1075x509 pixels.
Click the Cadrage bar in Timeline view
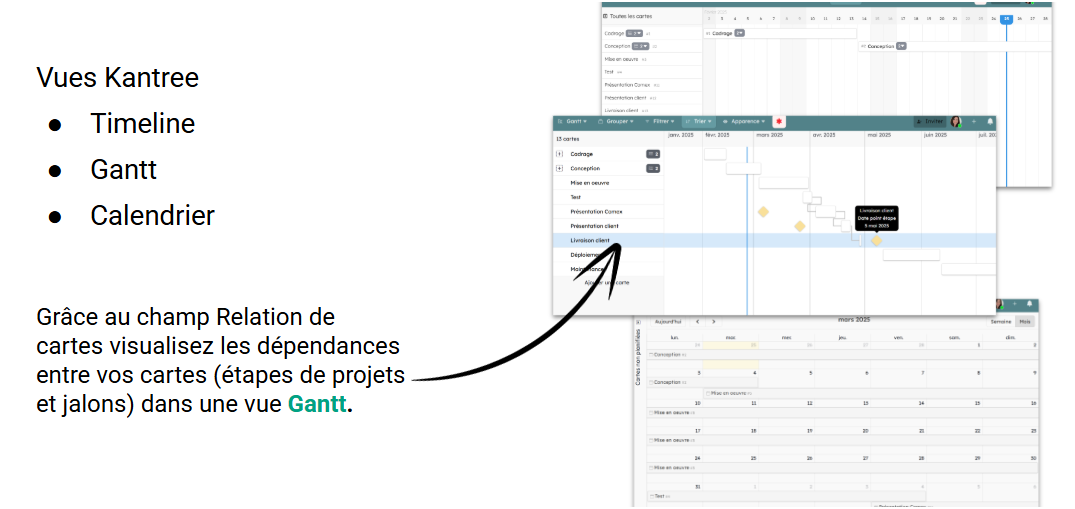pos(780,33)
